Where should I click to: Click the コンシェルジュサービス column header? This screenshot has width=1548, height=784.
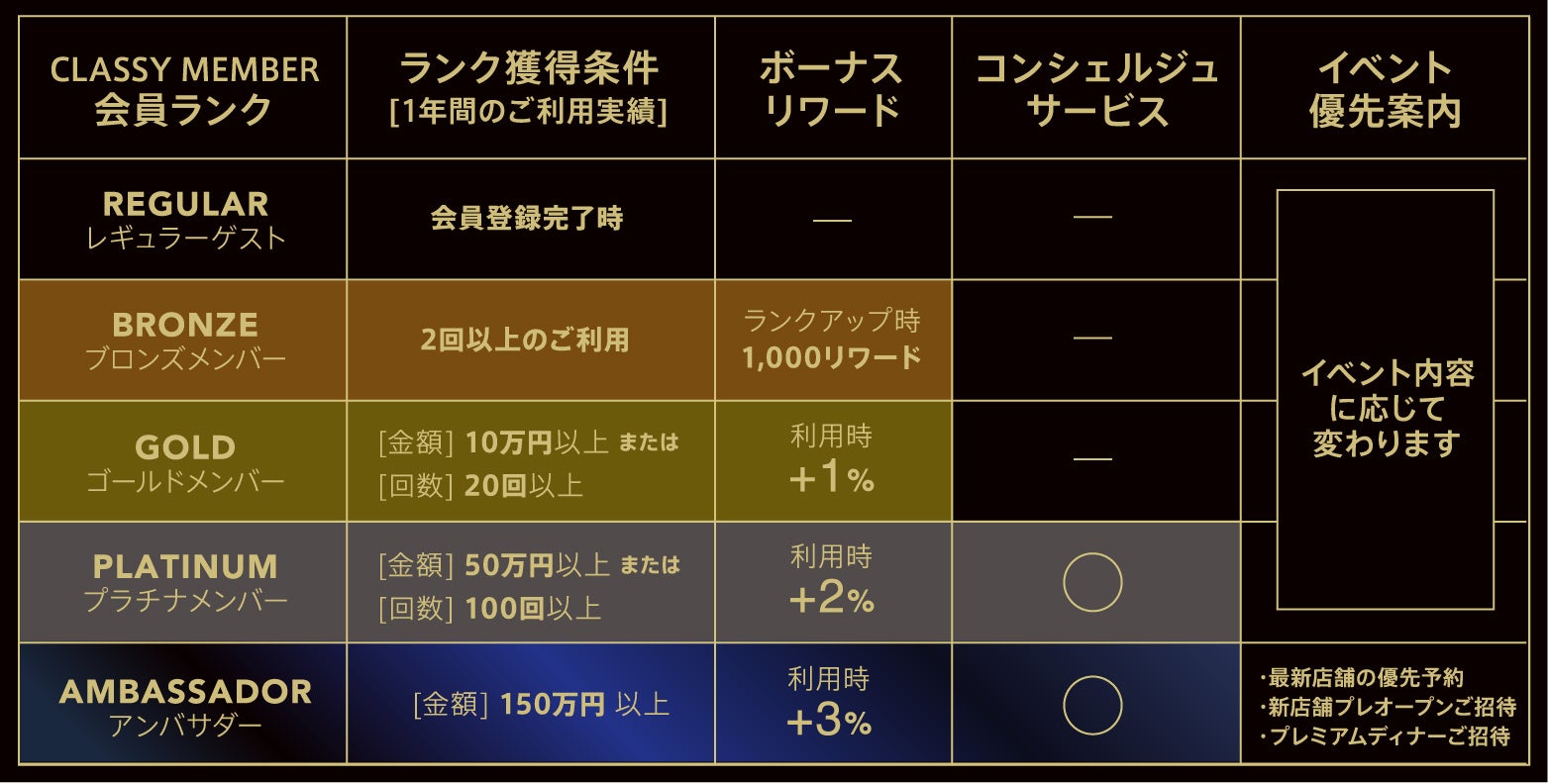coord(1096,89)
